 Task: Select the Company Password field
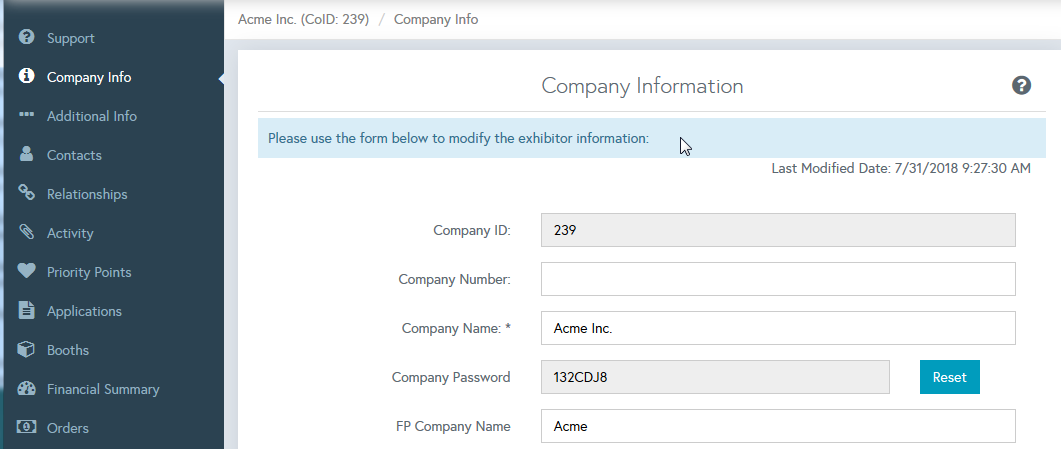pos(714,377)
